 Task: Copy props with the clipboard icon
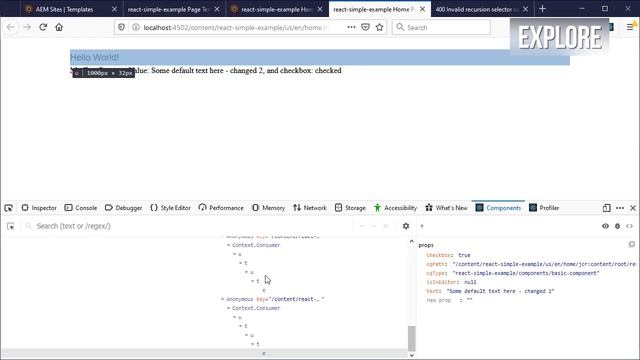pos(632,244)
